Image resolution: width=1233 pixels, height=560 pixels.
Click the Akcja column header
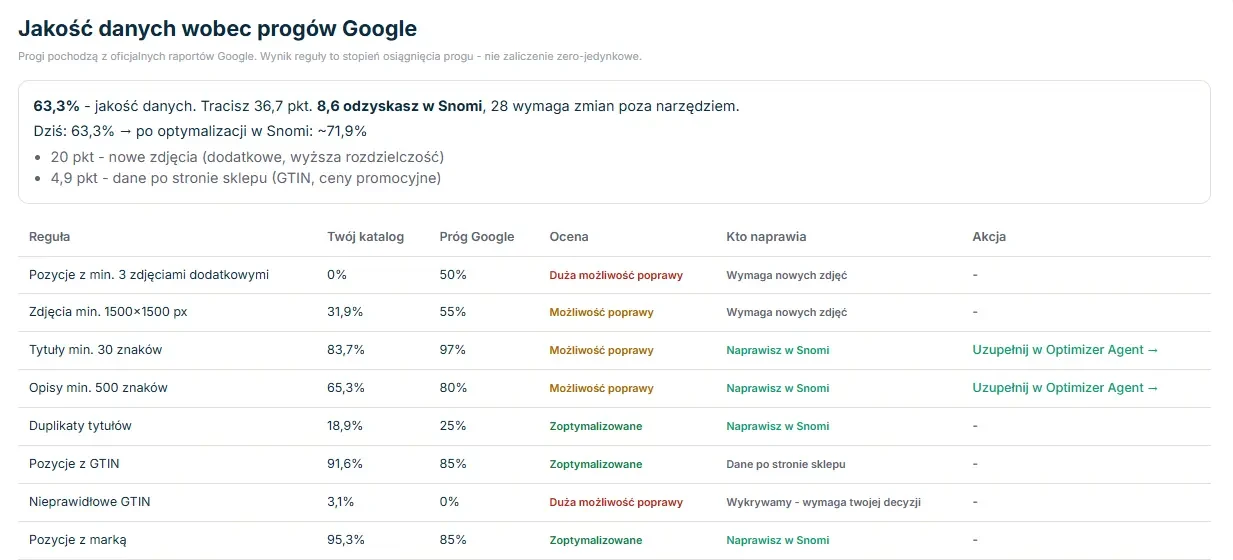[x=989, y=237]
